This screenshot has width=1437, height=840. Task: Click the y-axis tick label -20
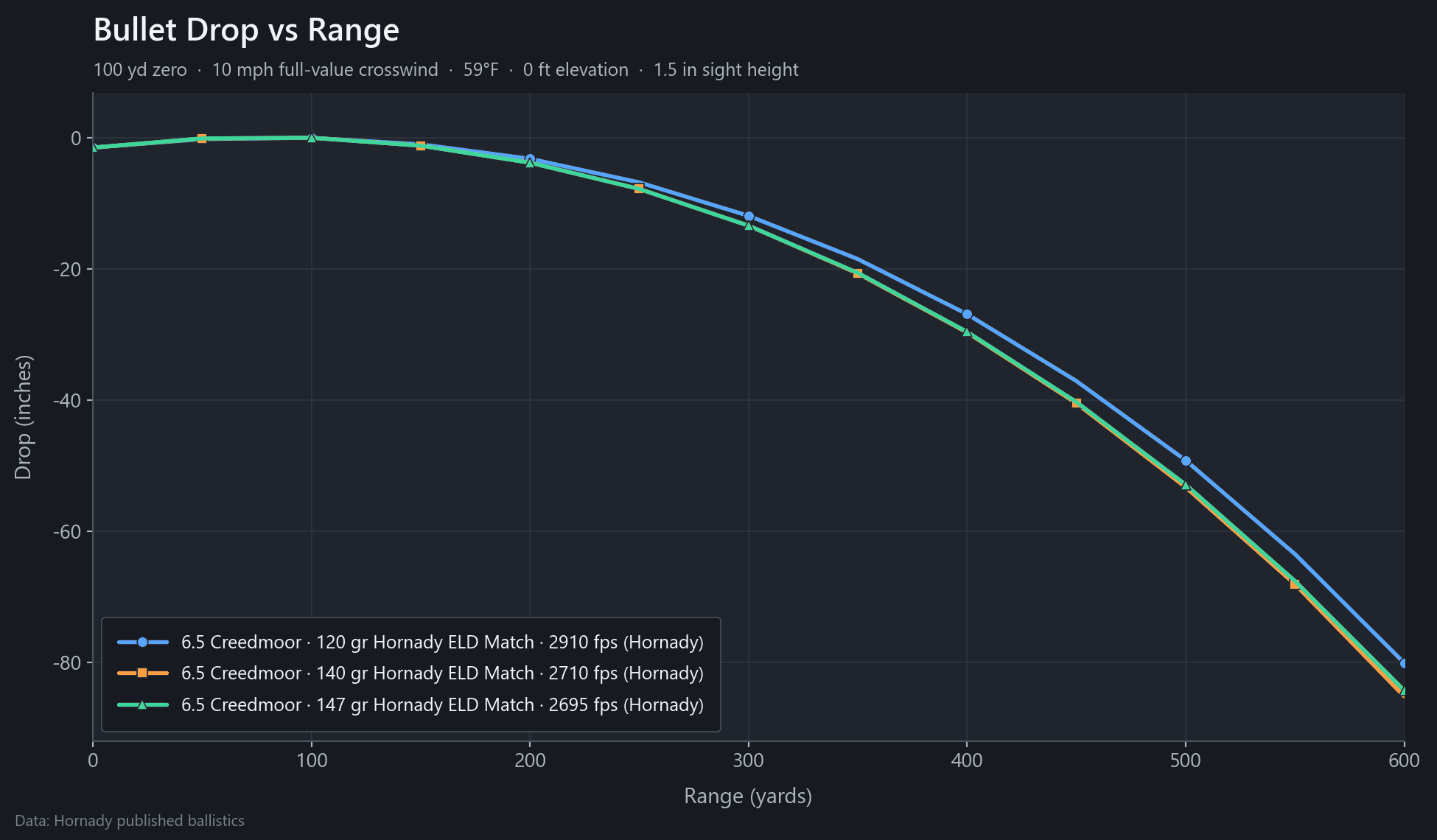coord(66,270)
